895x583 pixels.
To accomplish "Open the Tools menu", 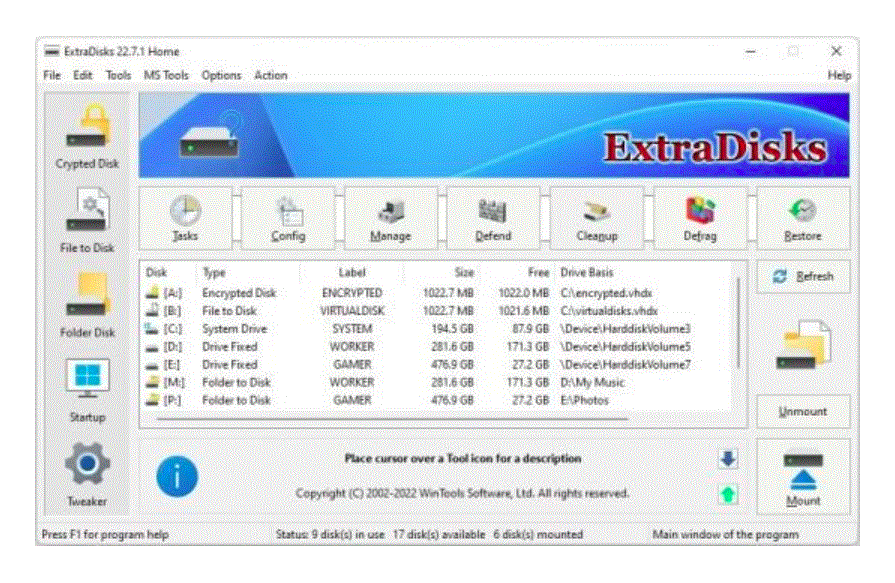I will tap(118, 75).
